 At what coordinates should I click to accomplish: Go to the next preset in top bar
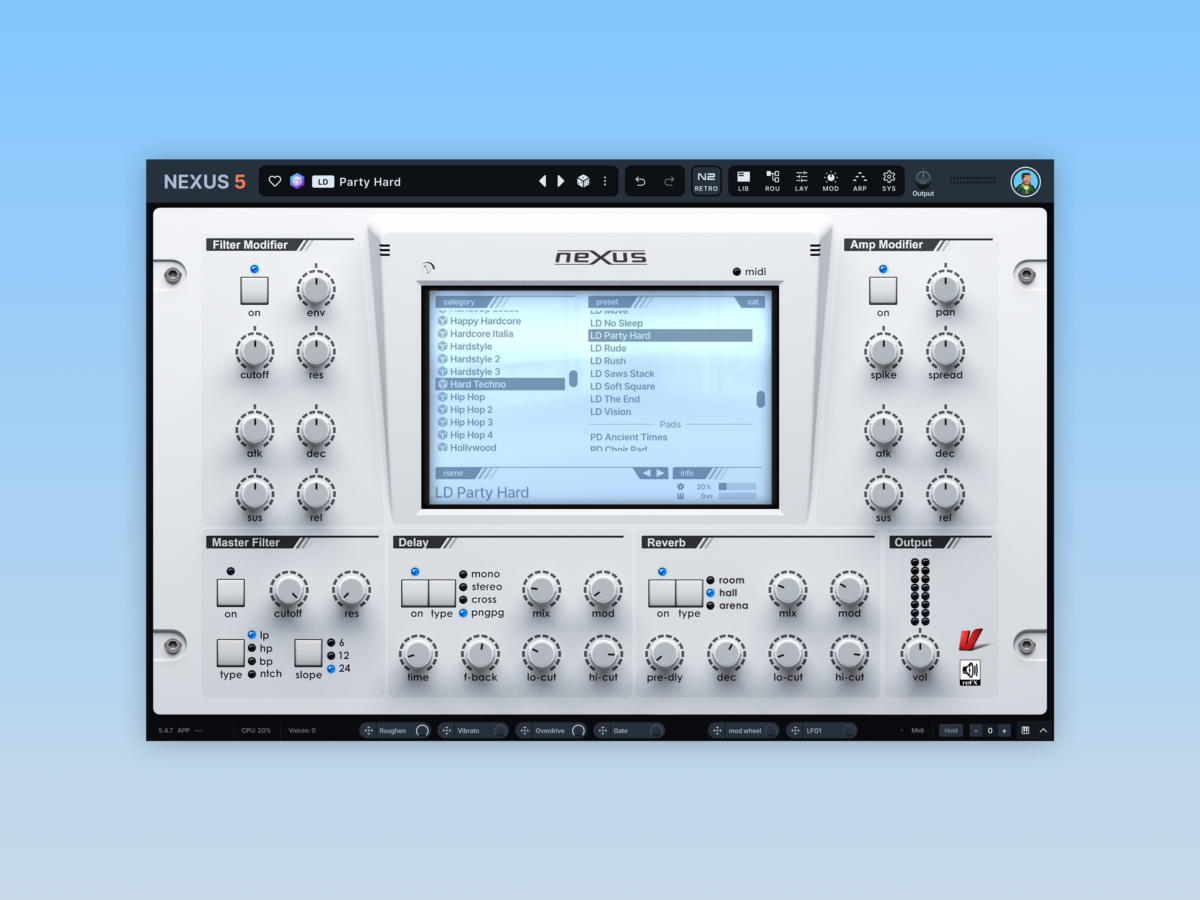click(x=561, y=181)
